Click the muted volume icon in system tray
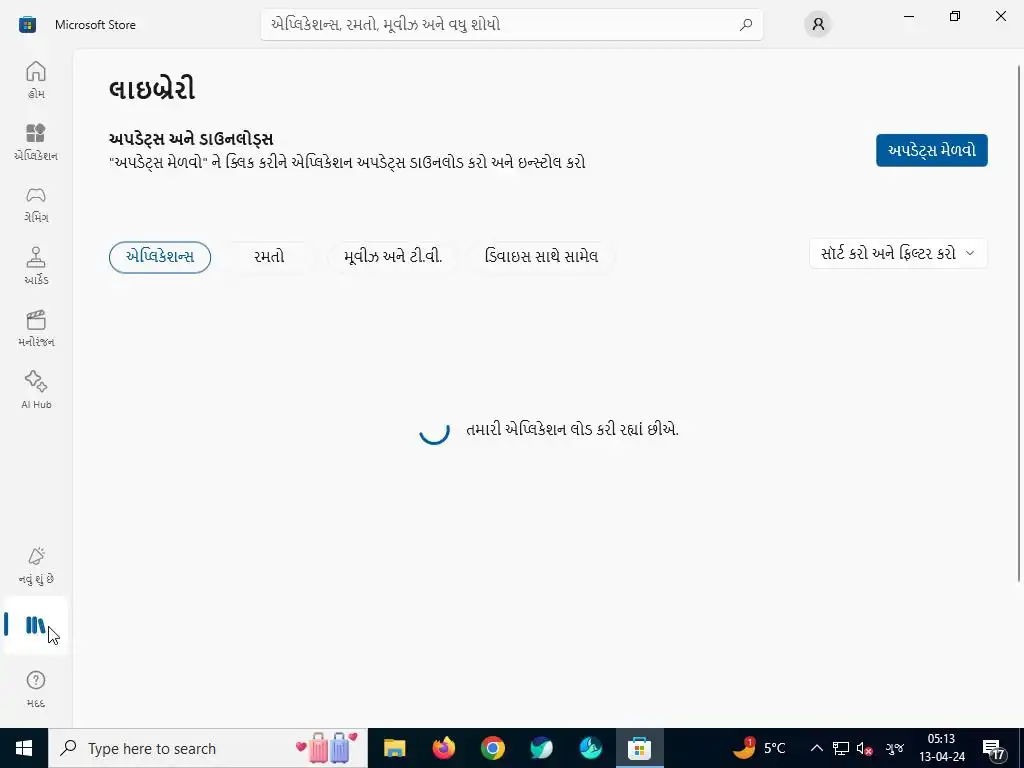1024x768 pixels. (865, 748)
